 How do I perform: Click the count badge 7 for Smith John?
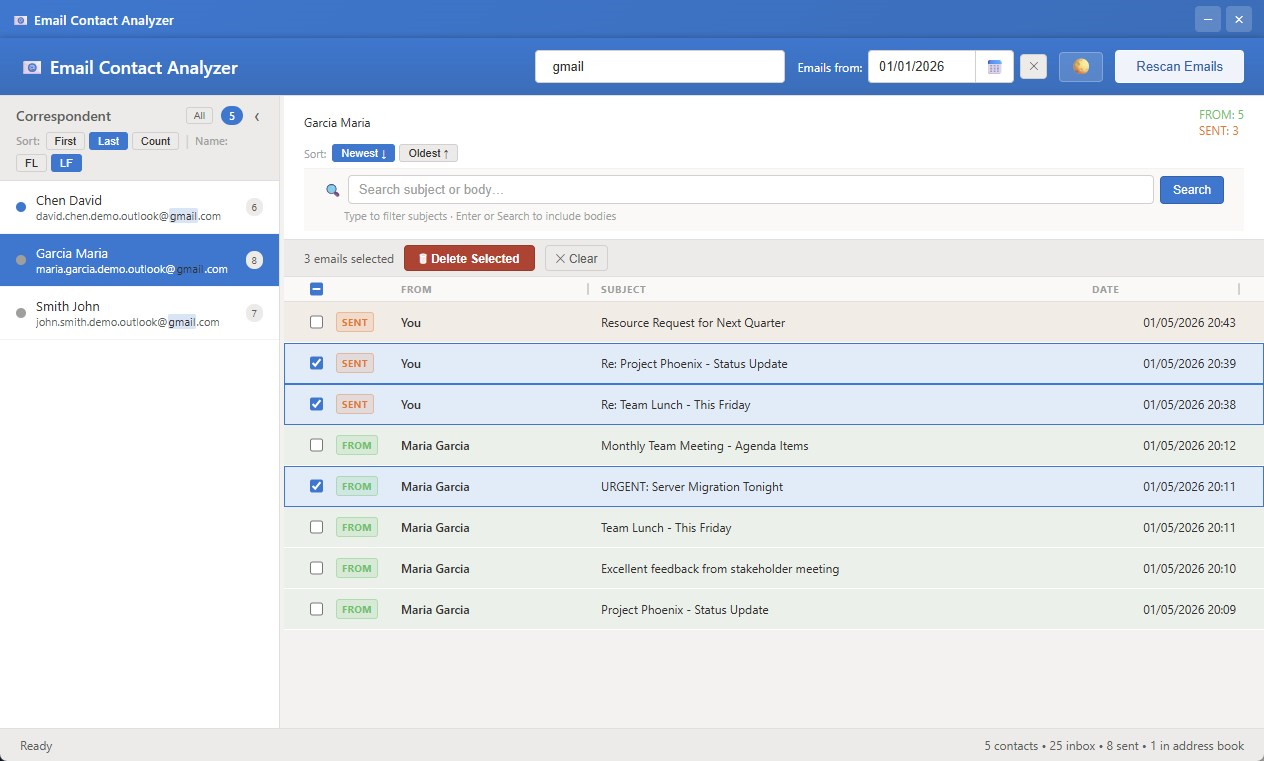pyautogui.click(x=254, y=313)
